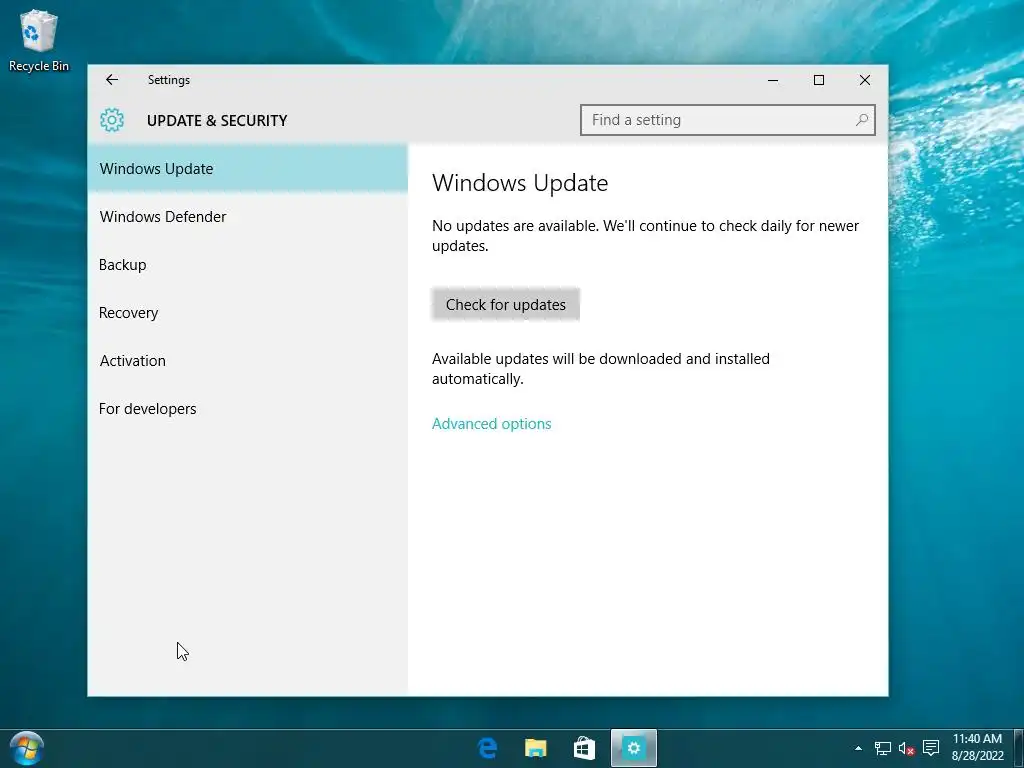Launch Microsoft Edge from the taskbar
1024x768 pixels.
click(x=487, y=748)
